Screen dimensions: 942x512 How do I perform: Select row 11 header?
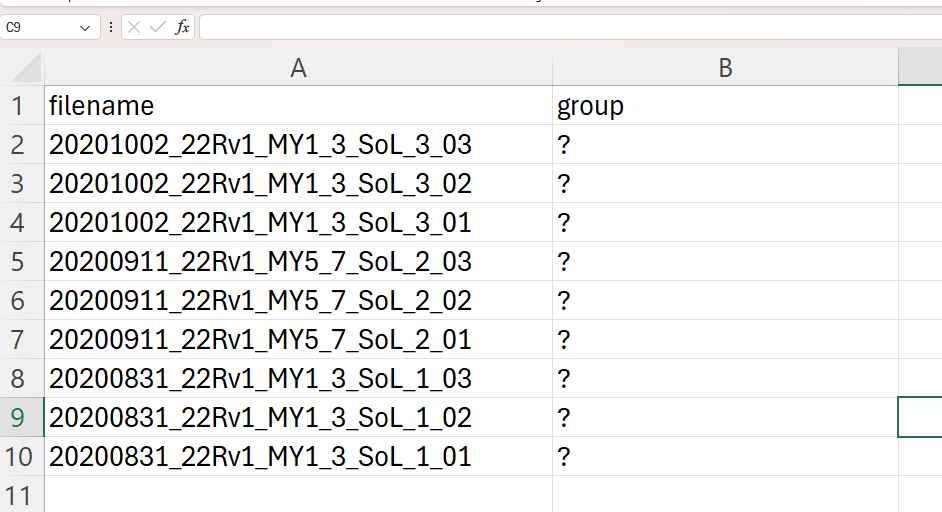click(x=20, y=495)
